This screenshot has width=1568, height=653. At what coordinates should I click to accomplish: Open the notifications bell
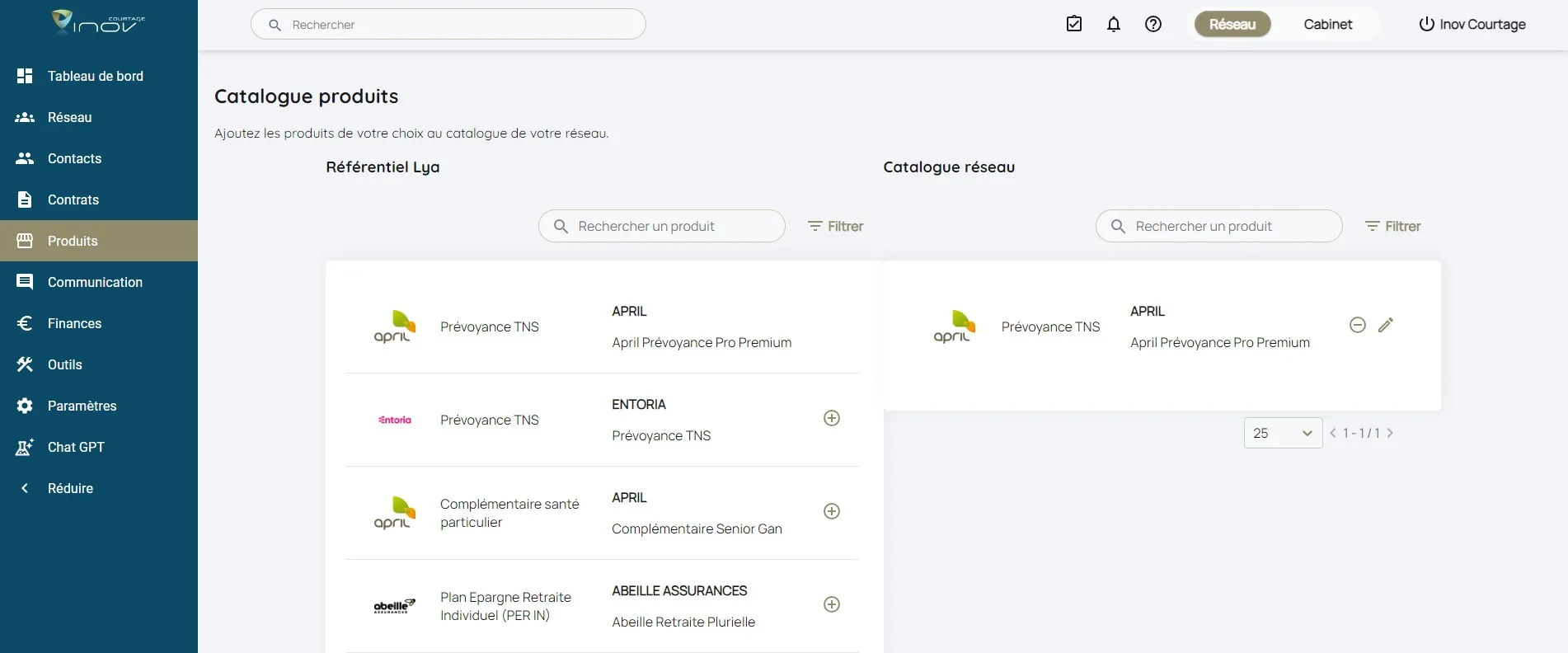(x=1113, y=24)
